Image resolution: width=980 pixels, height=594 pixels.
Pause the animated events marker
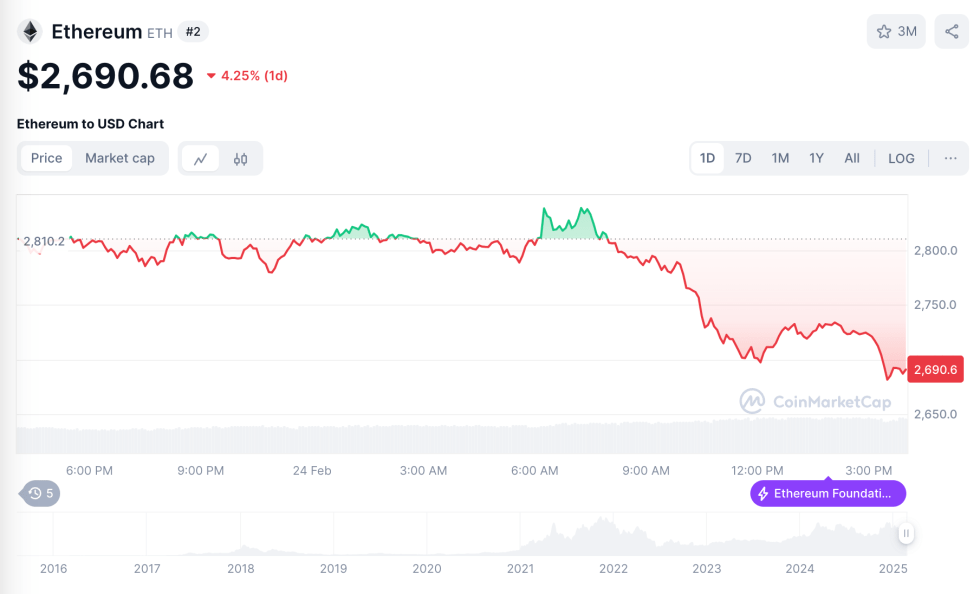(x=905, y=534)
